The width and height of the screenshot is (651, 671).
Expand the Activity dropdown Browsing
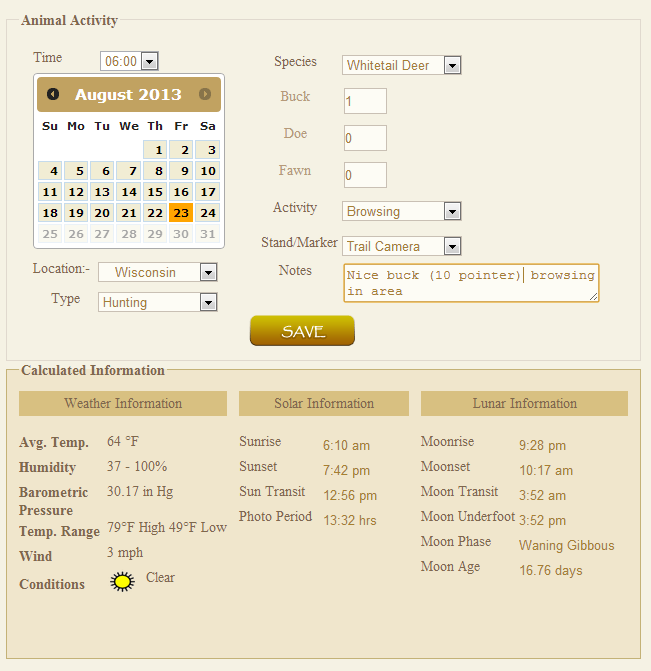(401, 211)
